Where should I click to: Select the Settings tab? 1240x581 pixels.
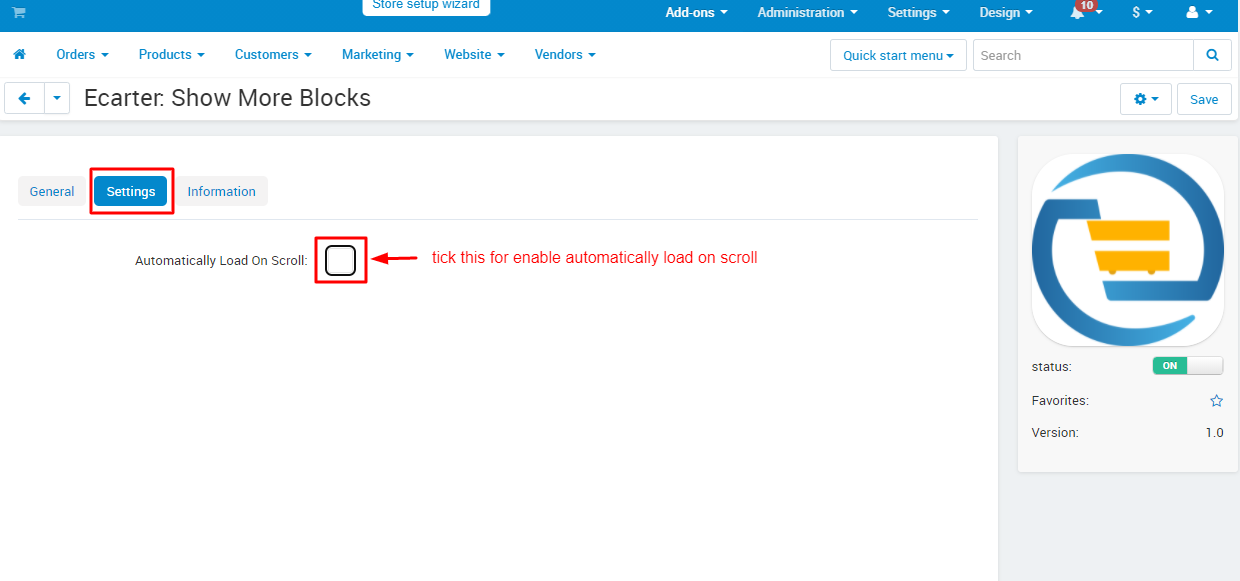coord(131,191)
